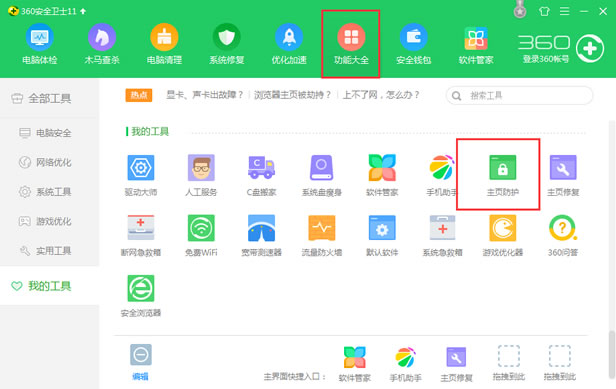This screenshot has height=389, width=616.
Task: Open 电脑清理 cleaner
Action: 164,44
